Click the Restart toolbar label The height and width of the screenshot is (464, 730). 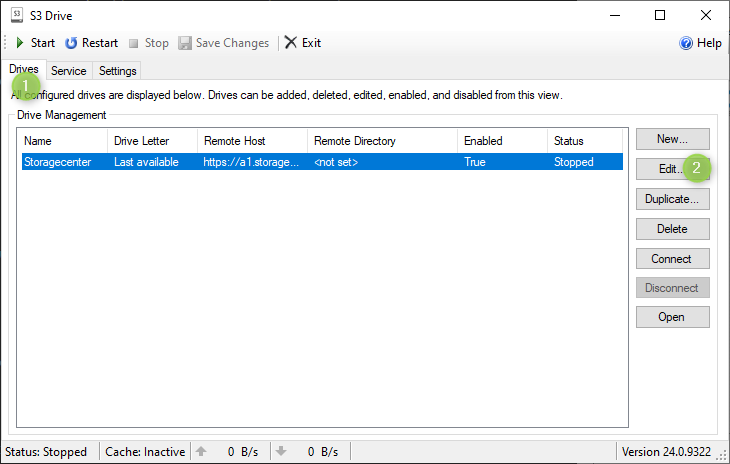(x=100, y=43)
